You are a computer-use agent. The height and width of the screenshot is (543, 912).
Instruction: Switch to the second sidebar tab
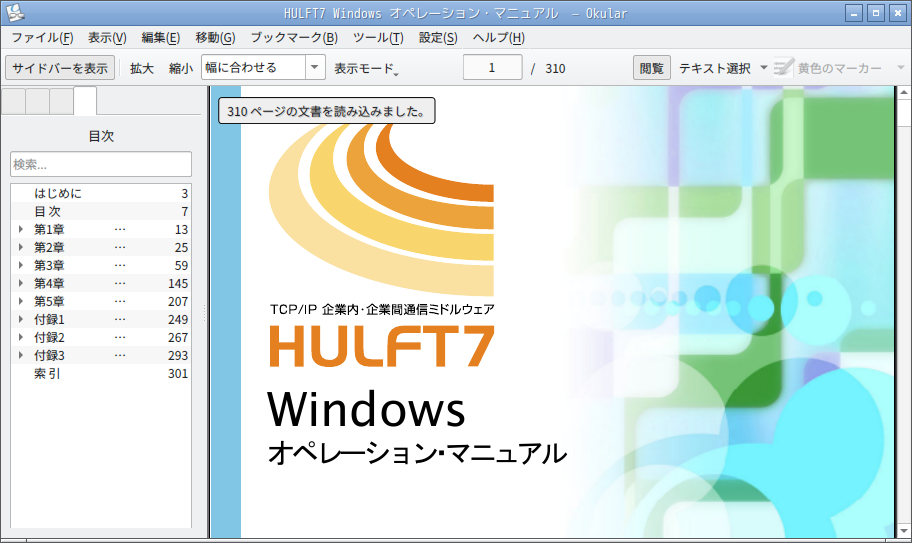[37, 102]
